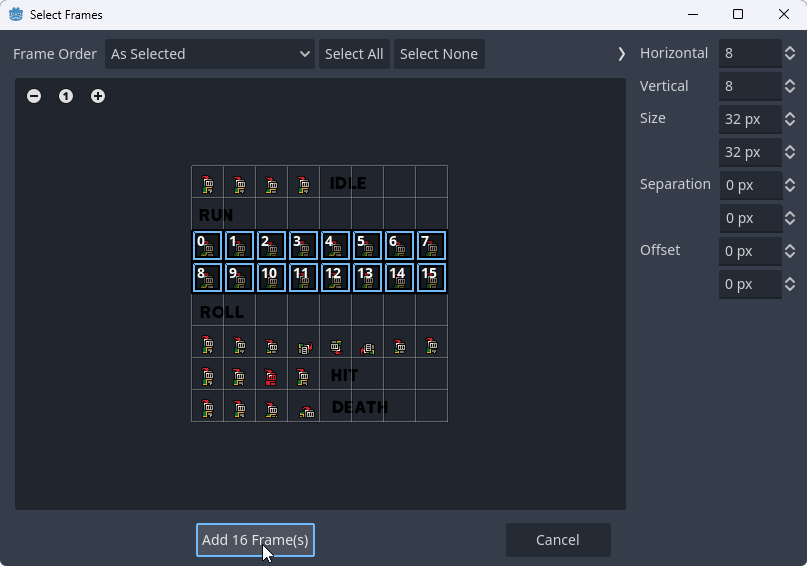
Task: Select the first frame in the death row
Action: 207,406
